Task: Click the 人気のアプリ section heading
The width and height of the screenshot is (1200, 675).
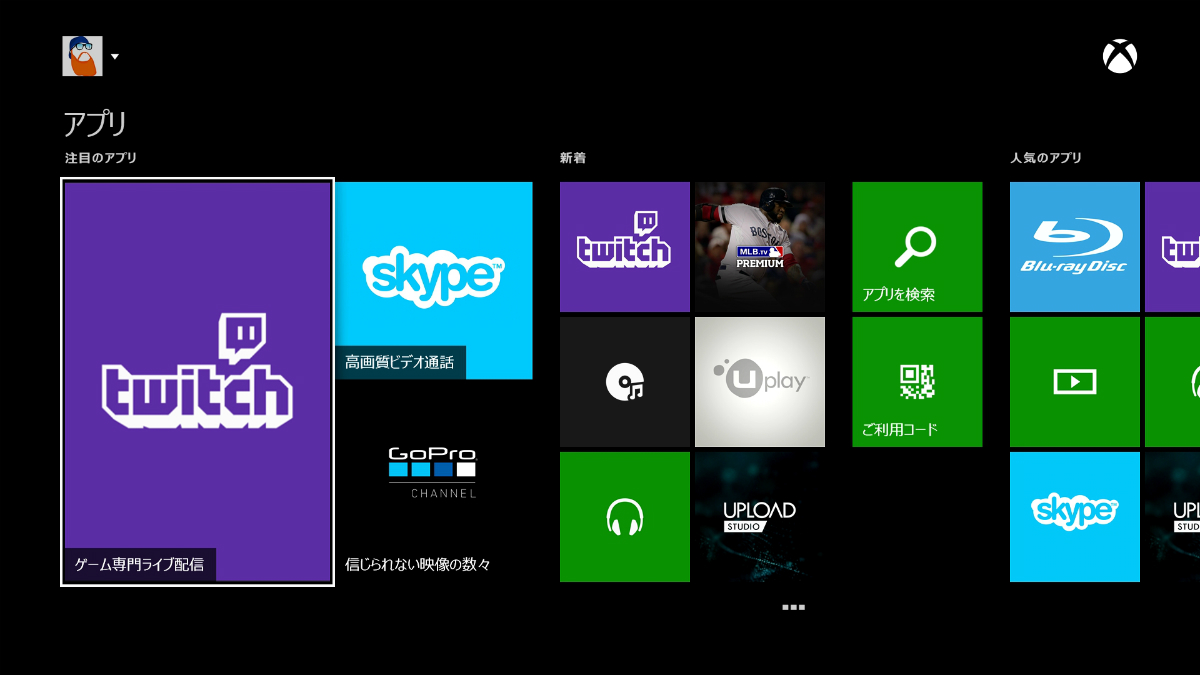Action: click(x=1046, y=158)
